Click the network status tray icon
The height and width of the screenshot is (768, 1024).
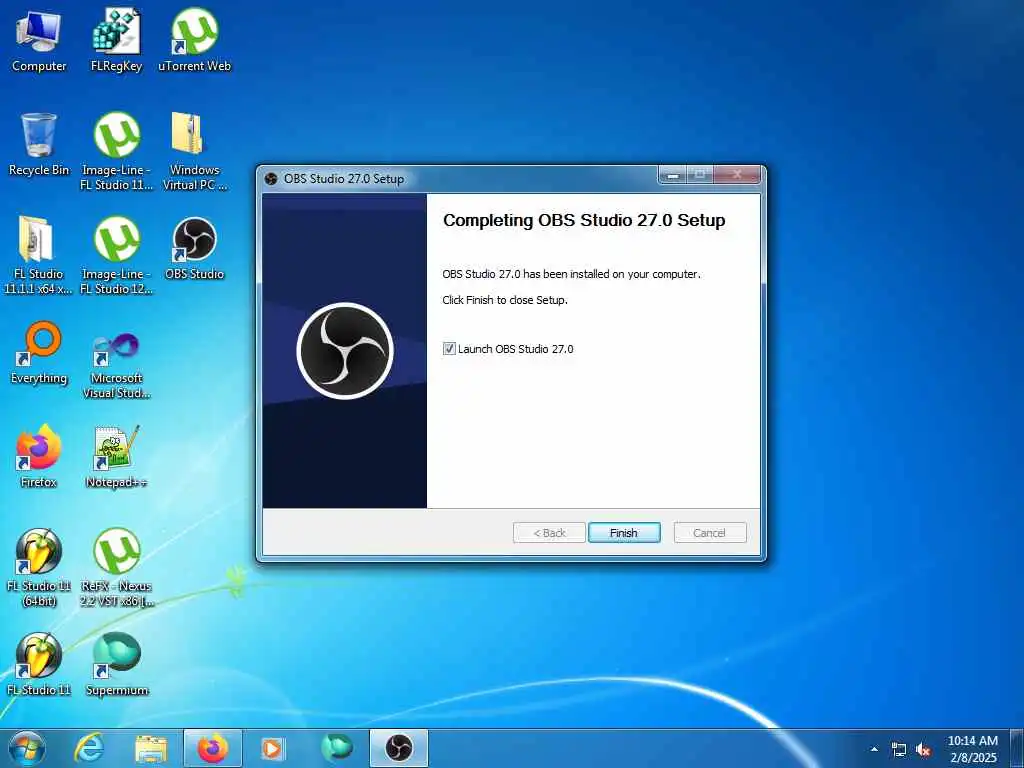[x=899, y=750]
